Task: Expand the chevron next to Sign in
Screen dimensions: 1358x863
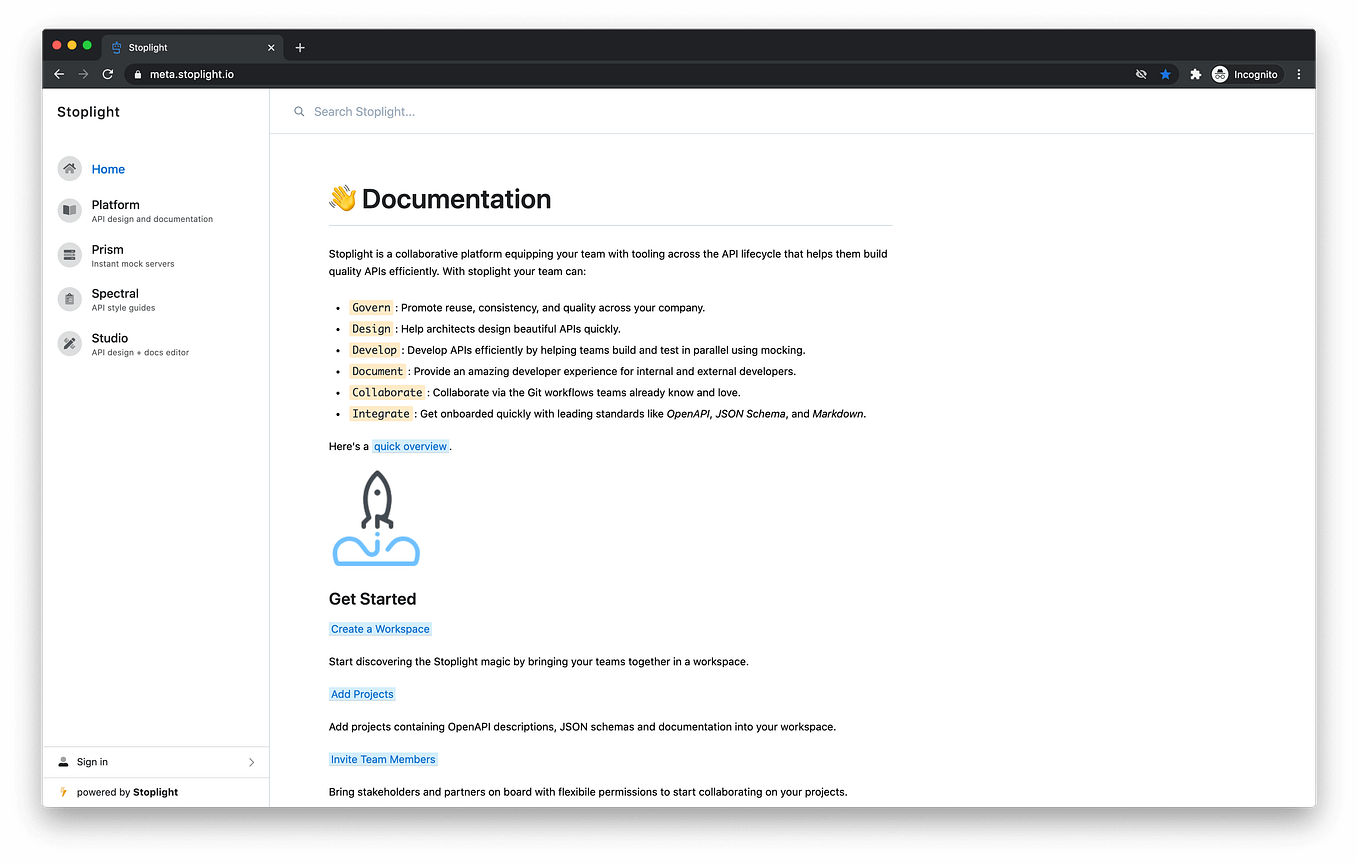Action: point(253,761)
